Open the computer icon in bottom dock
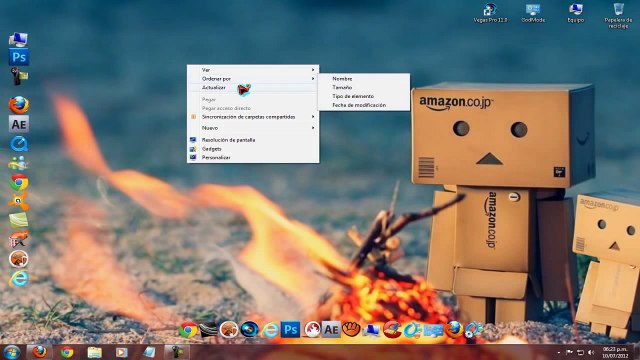This screenshot has height=360, width=640. coord(372,330)
